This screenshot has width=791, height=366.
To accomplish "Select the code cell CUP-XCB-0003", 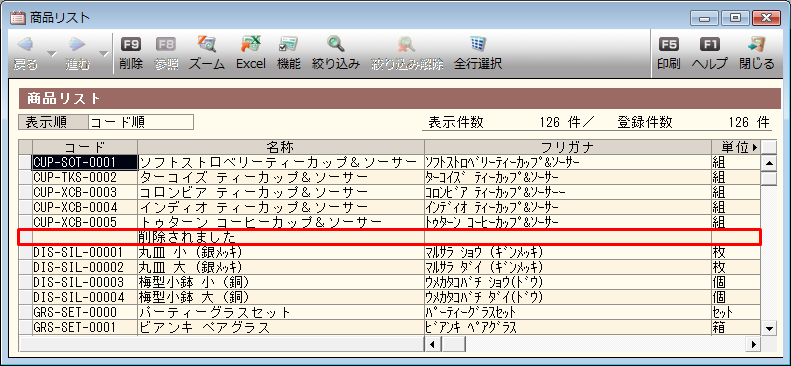I will click(85, 193).
